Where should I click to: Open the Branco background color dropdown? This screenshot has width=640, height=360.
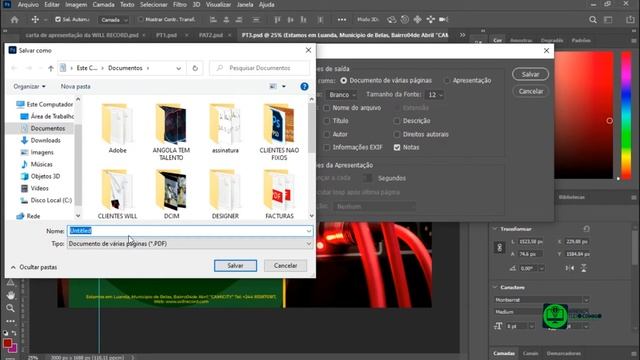click(x=342, y=95)
